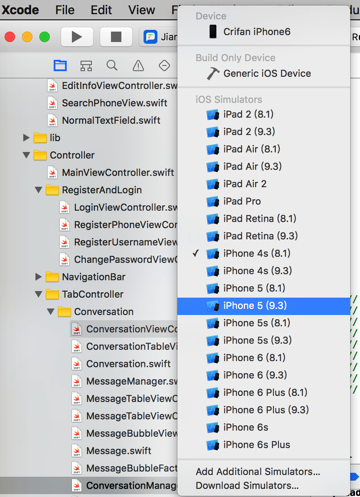
Task: Open the Find navigator magnifier icon
Action: 112,65
